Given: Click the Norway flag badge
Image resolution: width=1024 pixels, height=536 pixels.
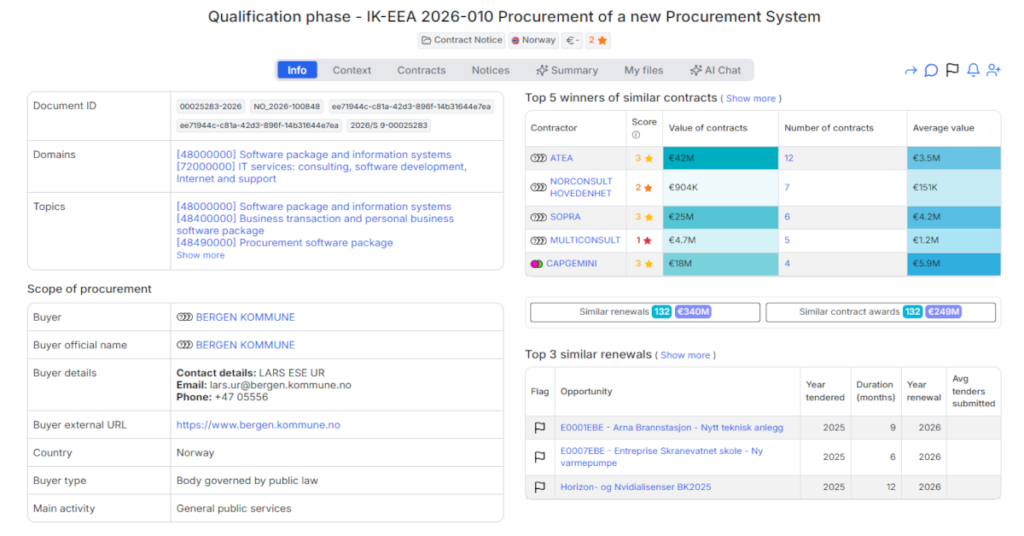Looking at the screenshot, I should [x=533, y=40].
